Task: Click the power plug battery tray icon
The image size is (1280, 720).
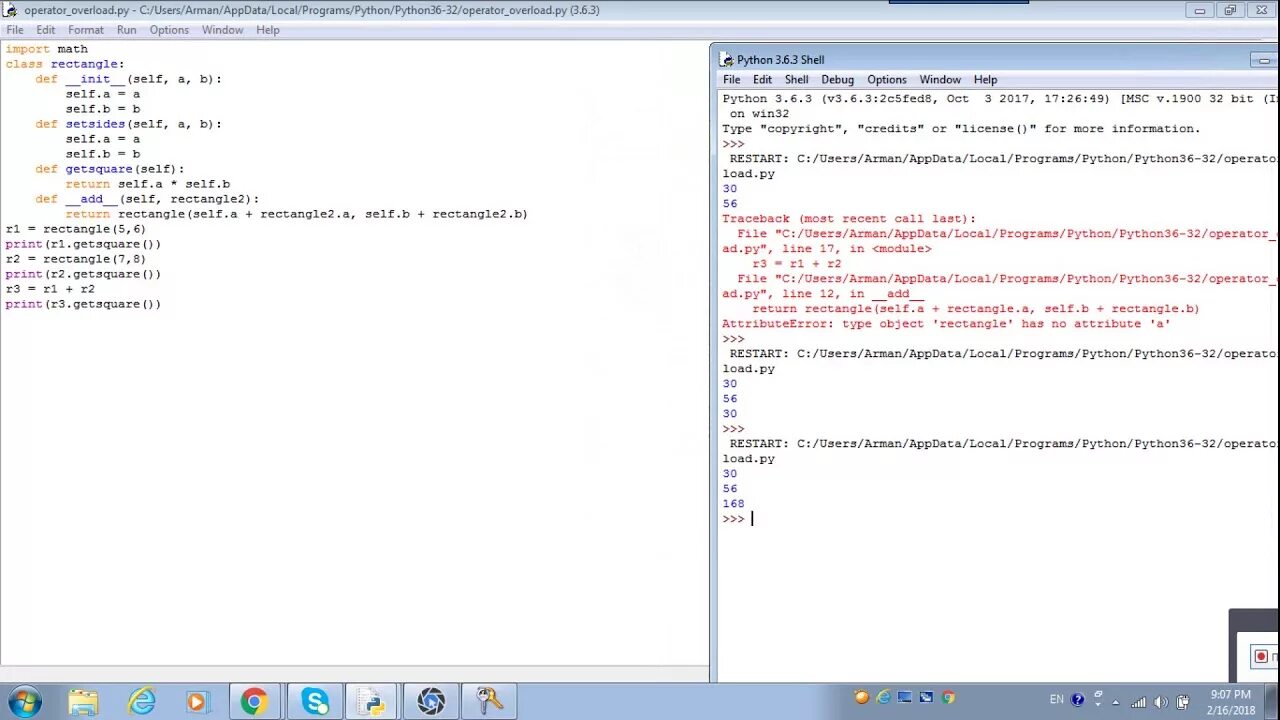Action: point(1183,702)
